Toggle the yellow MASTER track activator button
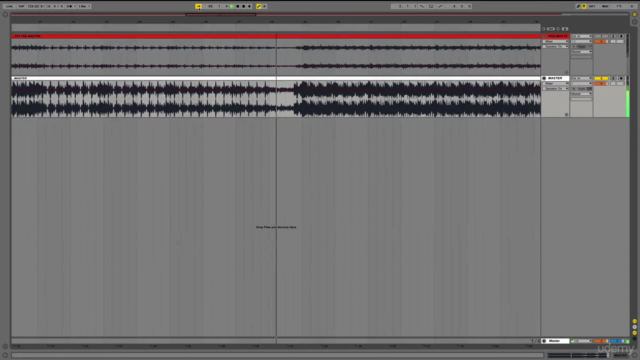The height and width of the screenshot is (360, 640). [x=601, y=78]
